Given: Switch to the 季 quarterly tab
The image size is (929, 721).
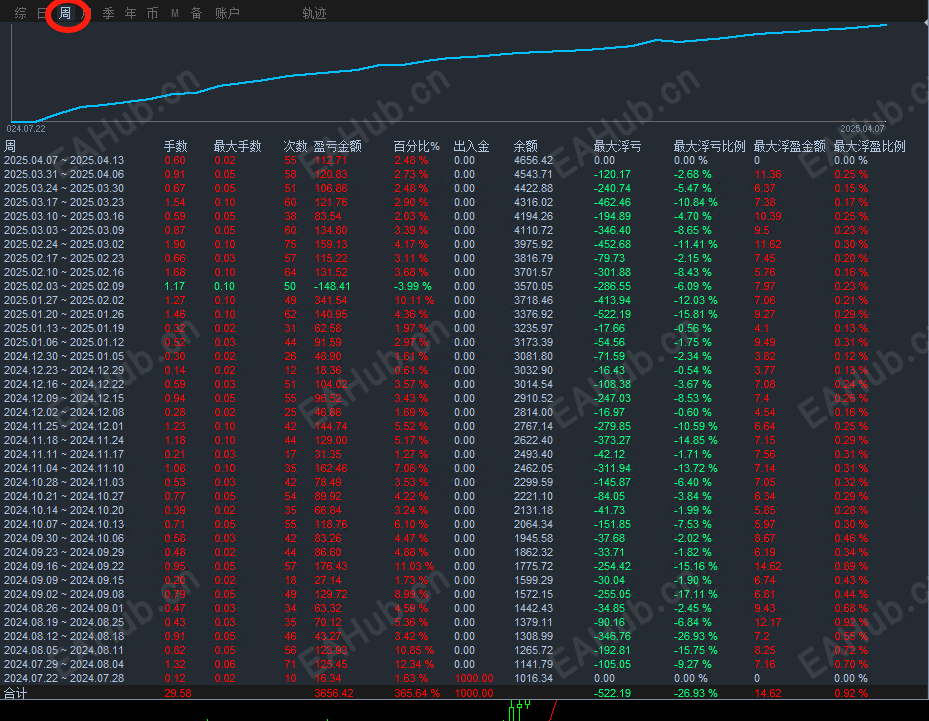Looking at the screenshot, I should (108, 13).
